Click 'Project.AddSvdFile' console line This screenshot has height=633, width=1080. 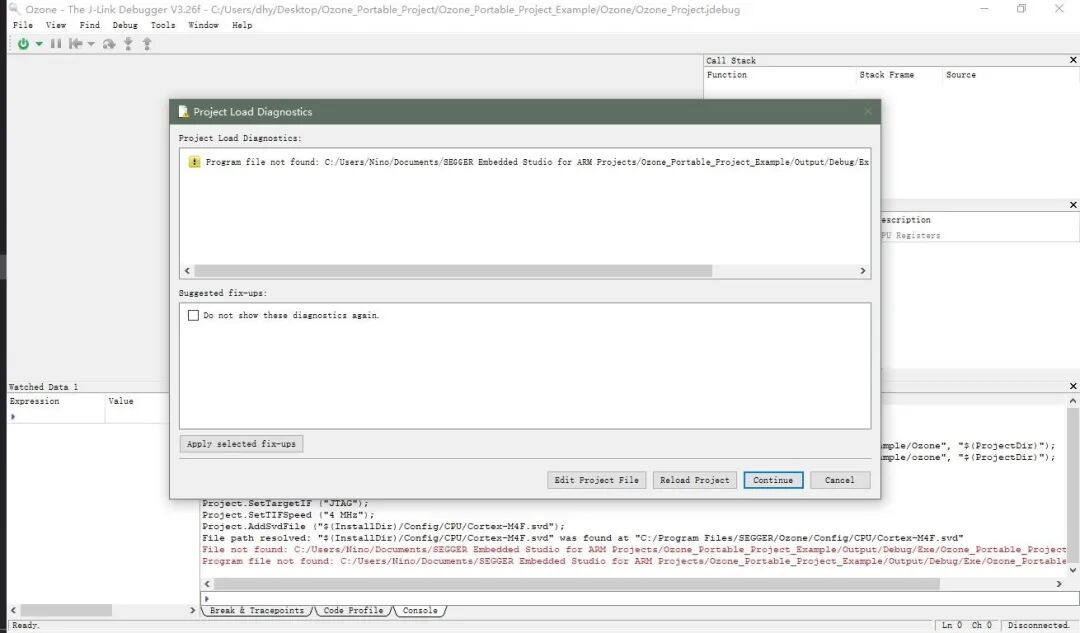coord(383,526)
